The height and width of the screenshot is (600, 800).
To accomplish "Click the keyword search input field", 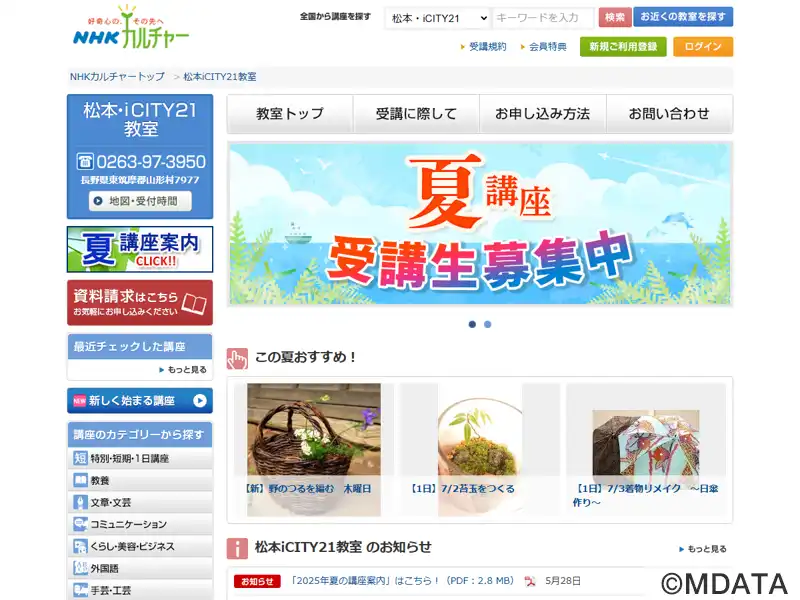I will (544, 18).
